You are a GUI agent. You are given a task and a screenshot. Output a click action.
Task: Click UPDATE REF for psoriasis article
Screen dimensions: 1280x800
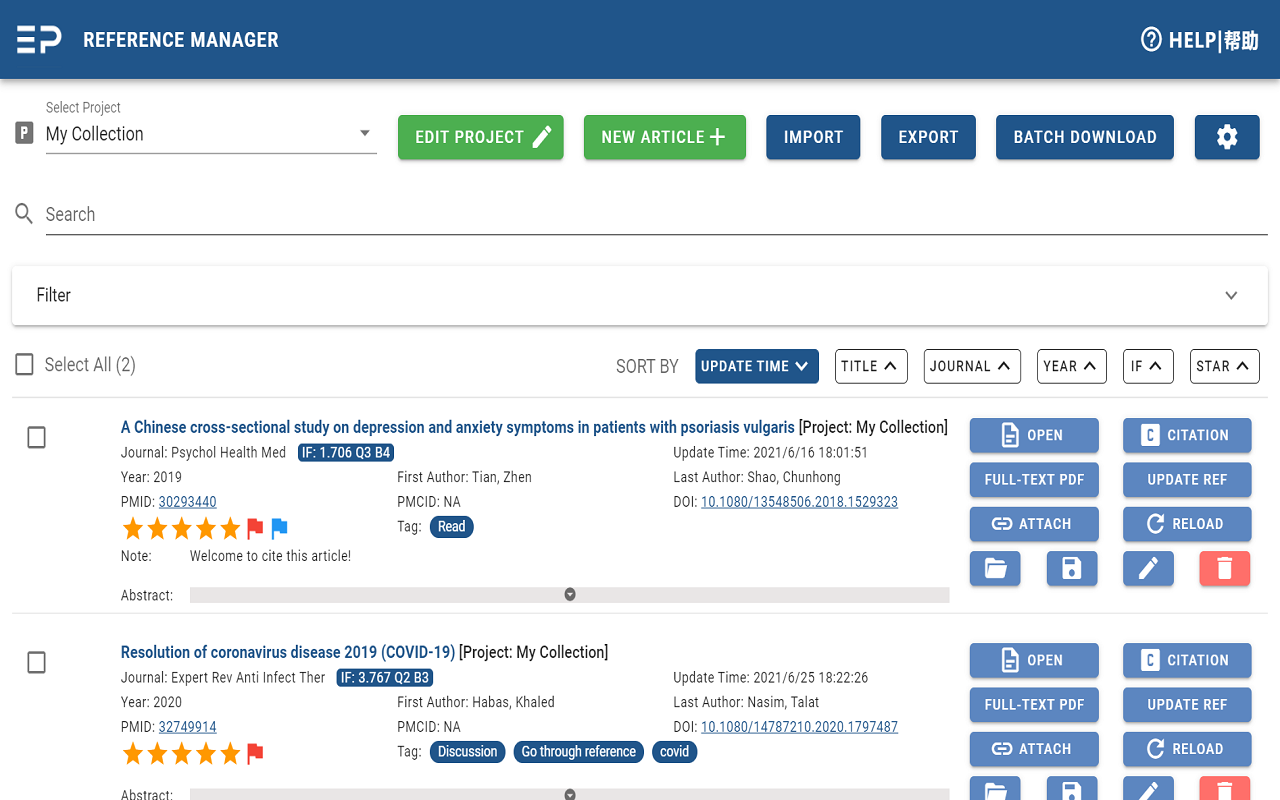[x=1187, y=480]
